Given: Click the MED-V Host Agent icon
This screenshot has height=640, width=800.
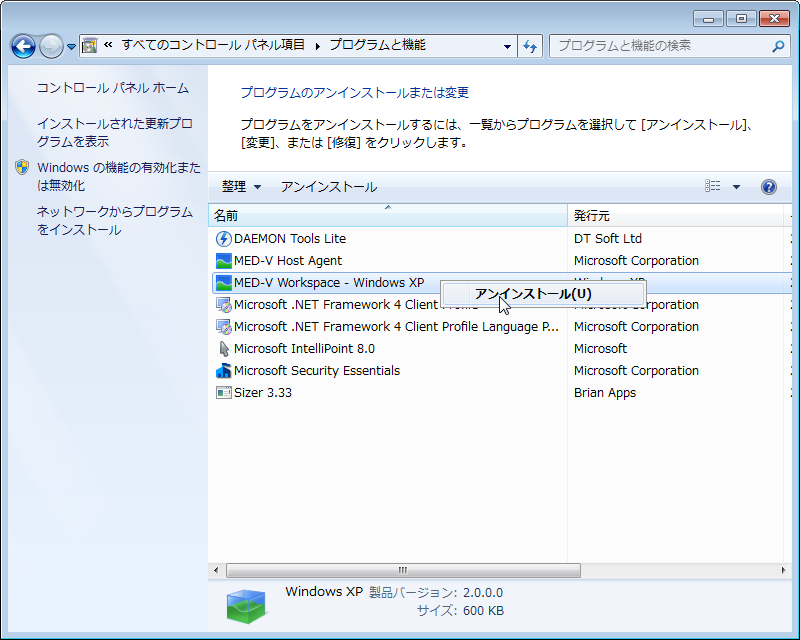Looking at the screenshot, I should (223, 261).
